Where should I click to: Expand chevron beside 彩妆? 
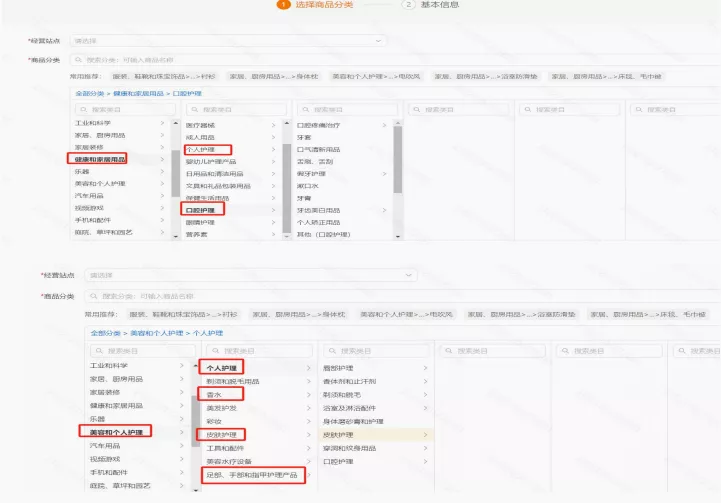pos(309,422)
